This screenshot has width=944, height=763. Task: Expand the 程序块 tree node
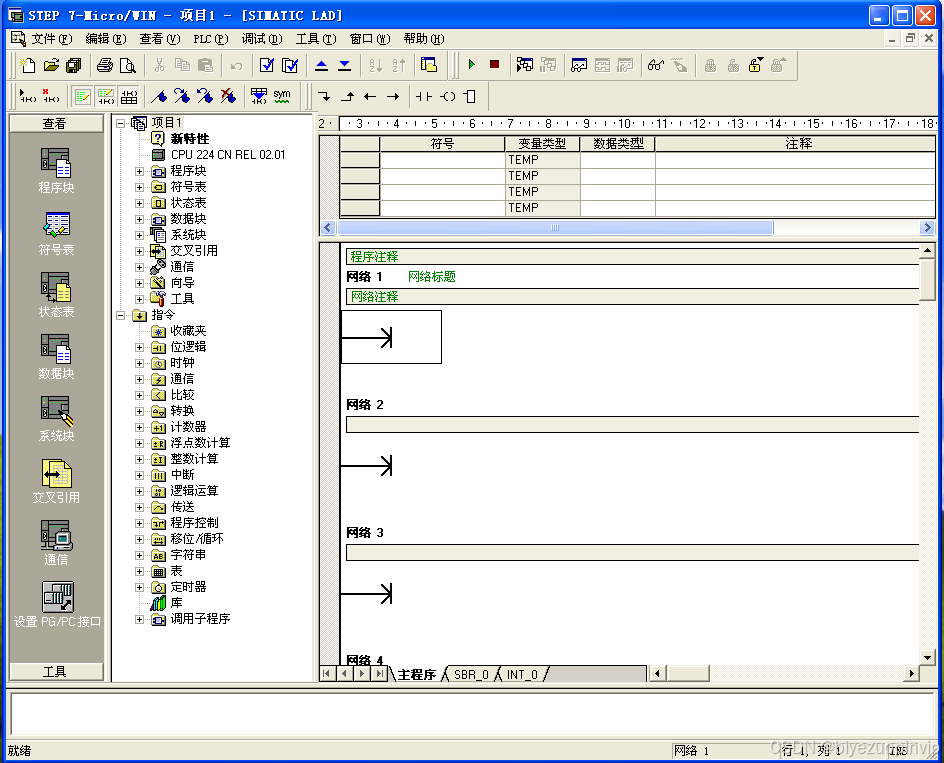[x=140, y=171]
